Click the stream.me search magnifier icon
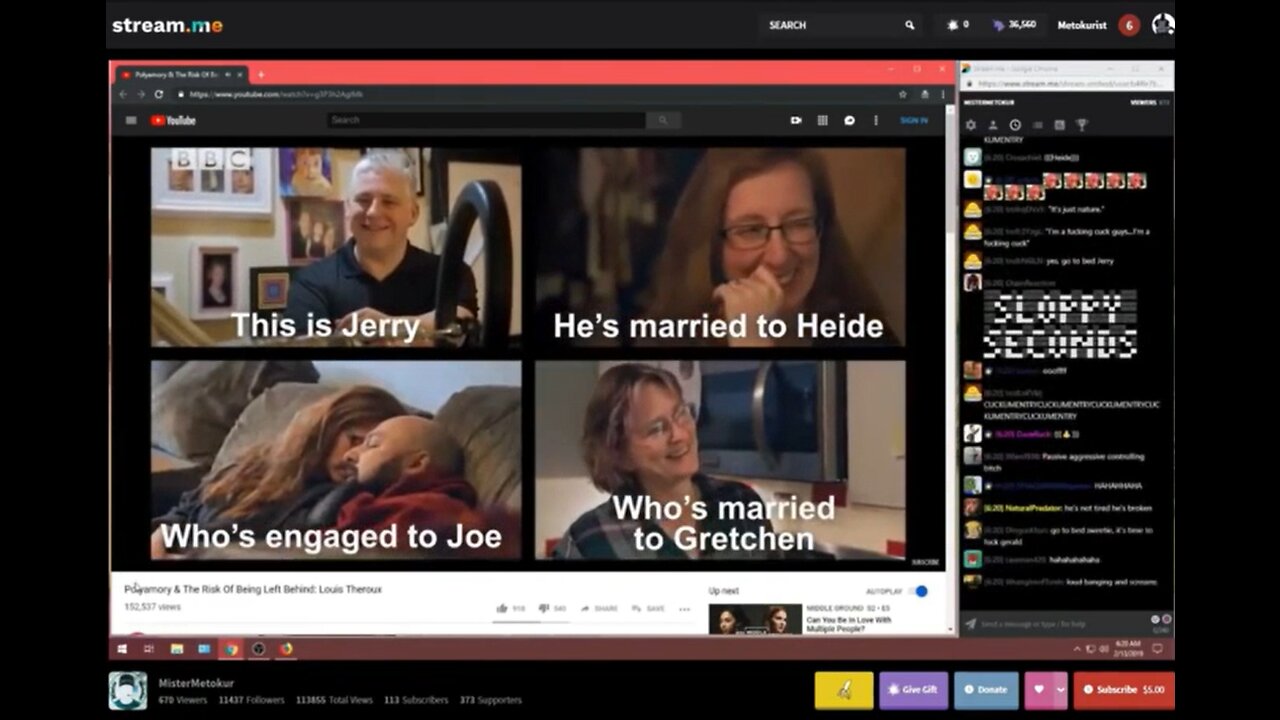1280x720 pixels. coord(909,25)
